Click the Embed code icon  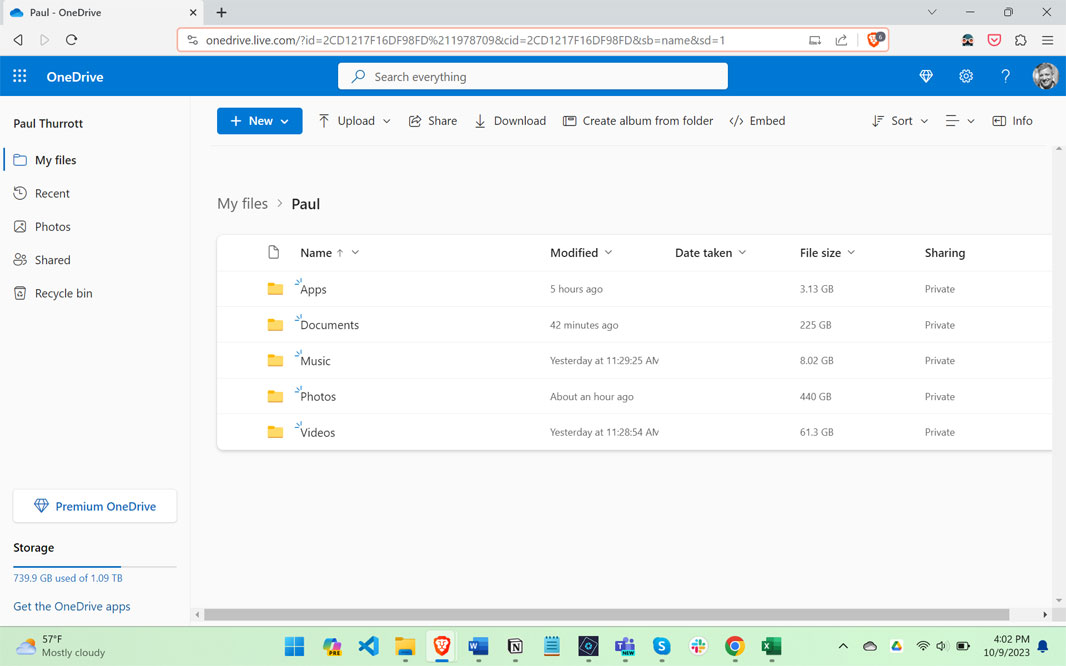736,121
